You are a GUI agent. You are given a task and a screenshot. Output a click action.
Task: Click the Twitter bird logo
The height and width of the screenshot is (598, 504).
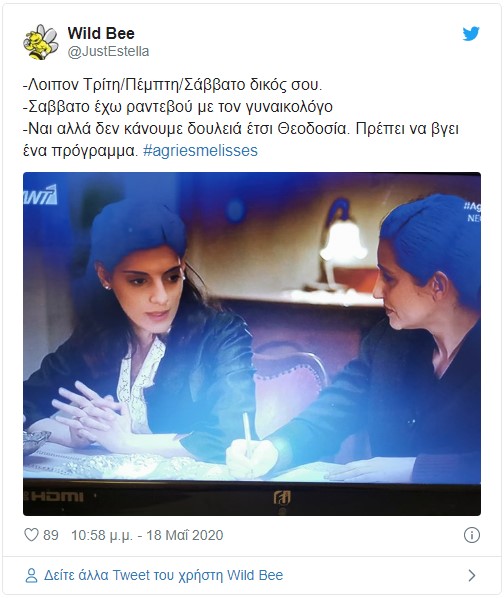coord(471,34)
